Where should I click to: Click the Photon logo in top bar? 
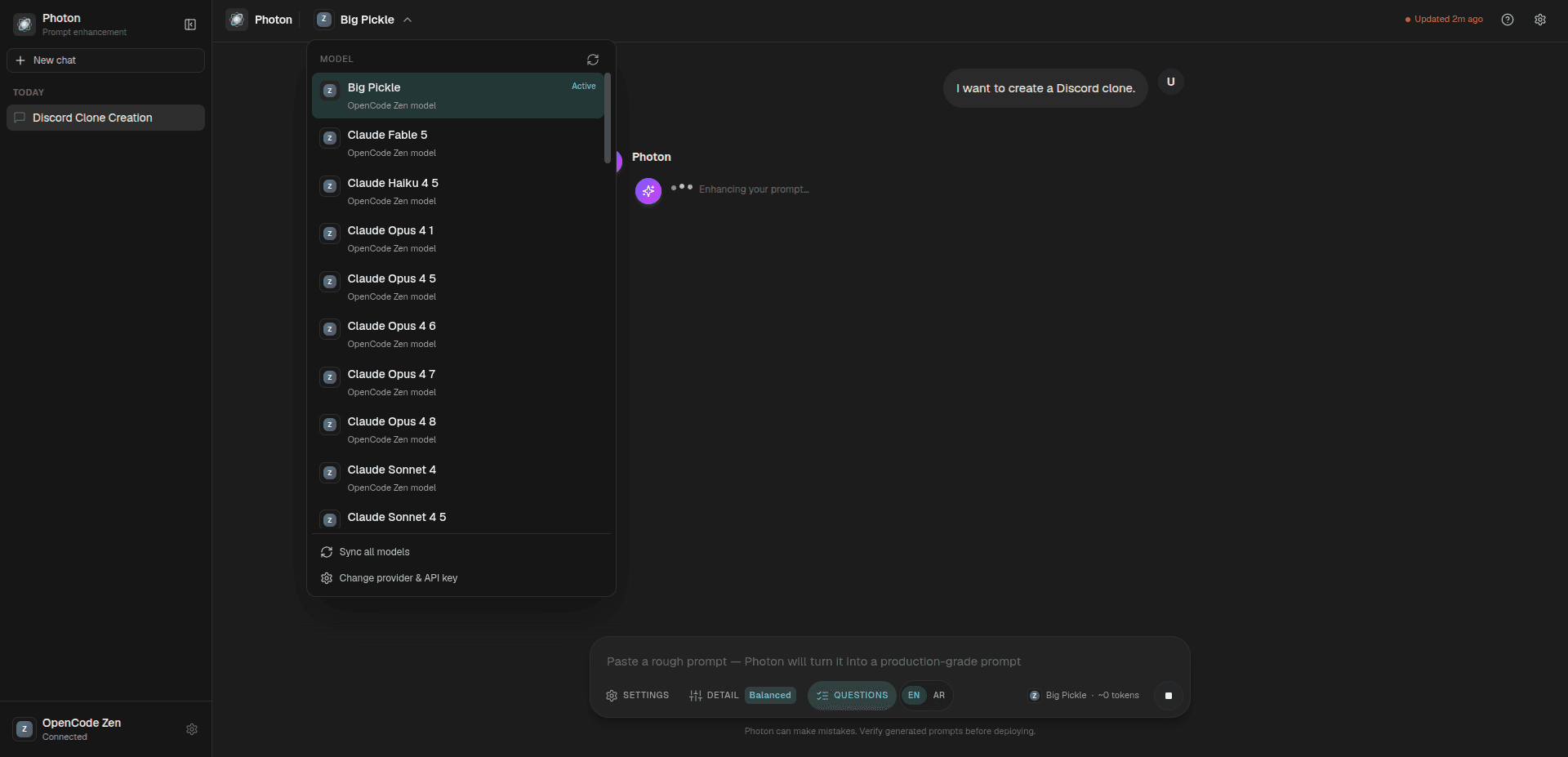click(237, 20)
